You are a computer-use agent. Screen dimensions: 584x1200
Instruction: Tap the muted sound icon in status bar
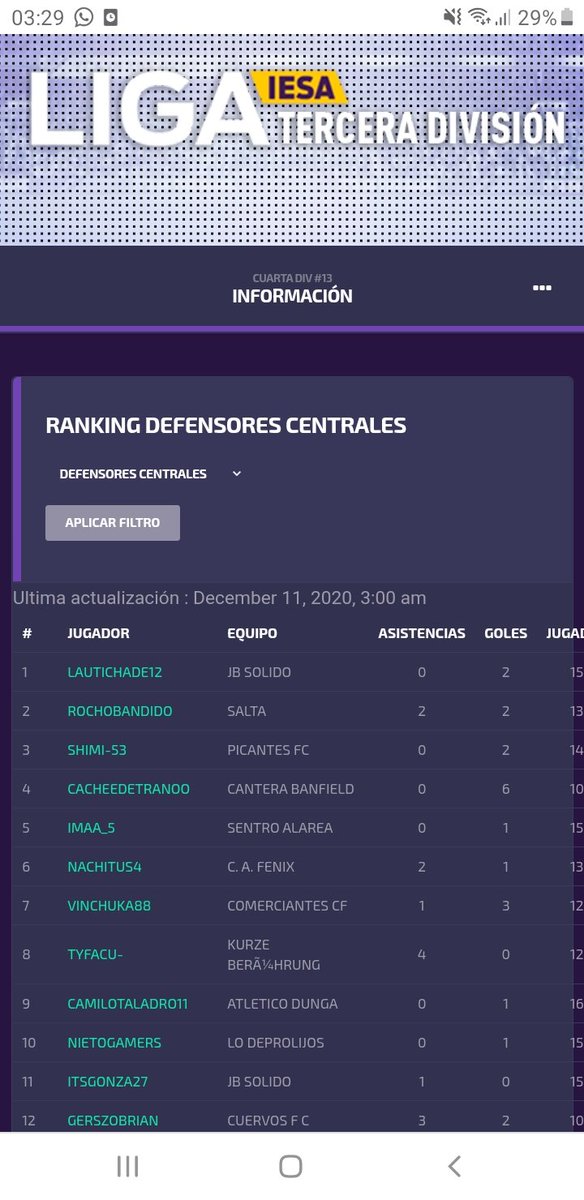[x=452, y=16]
